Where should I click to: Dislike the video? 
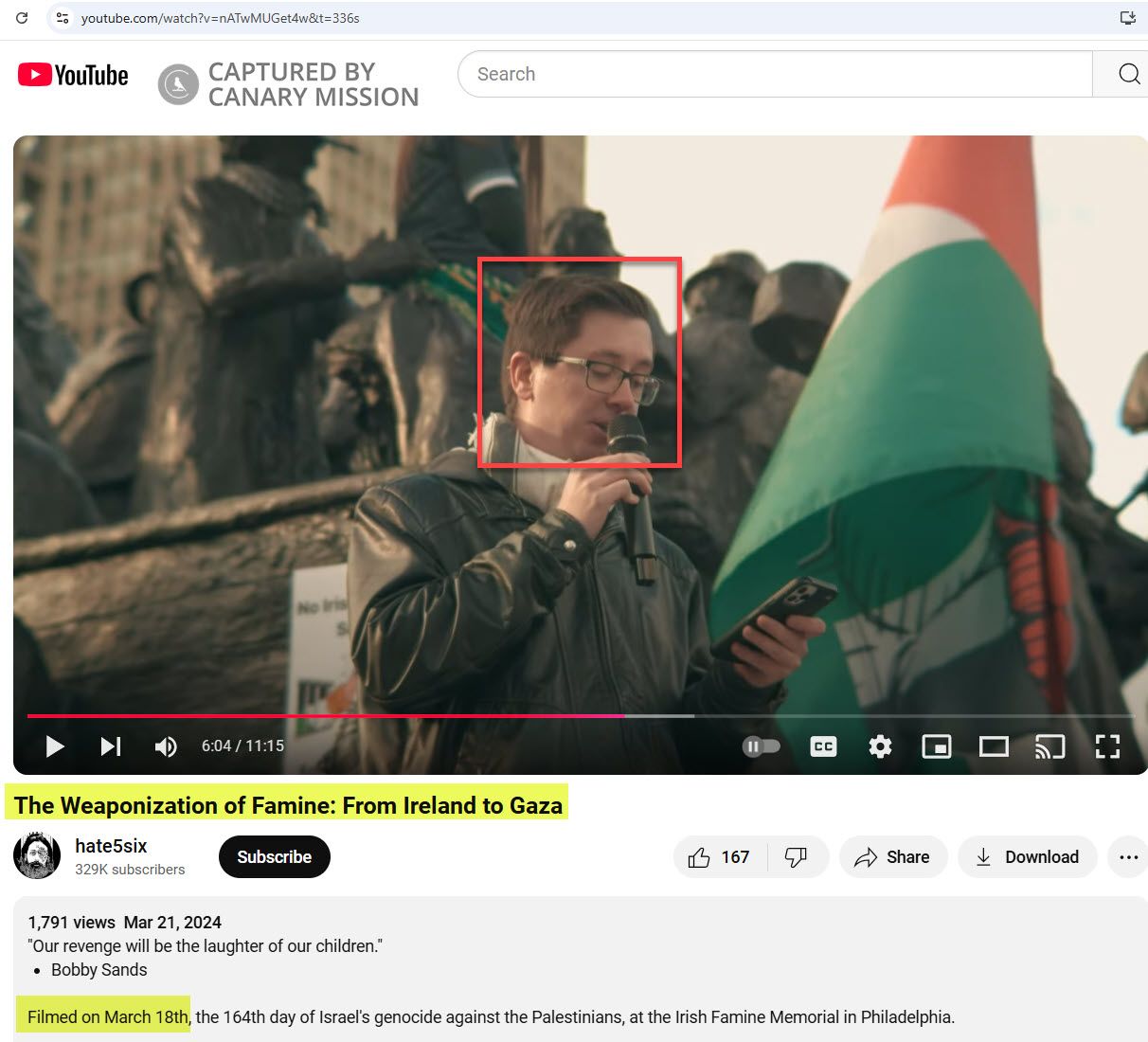coord(797,856)
